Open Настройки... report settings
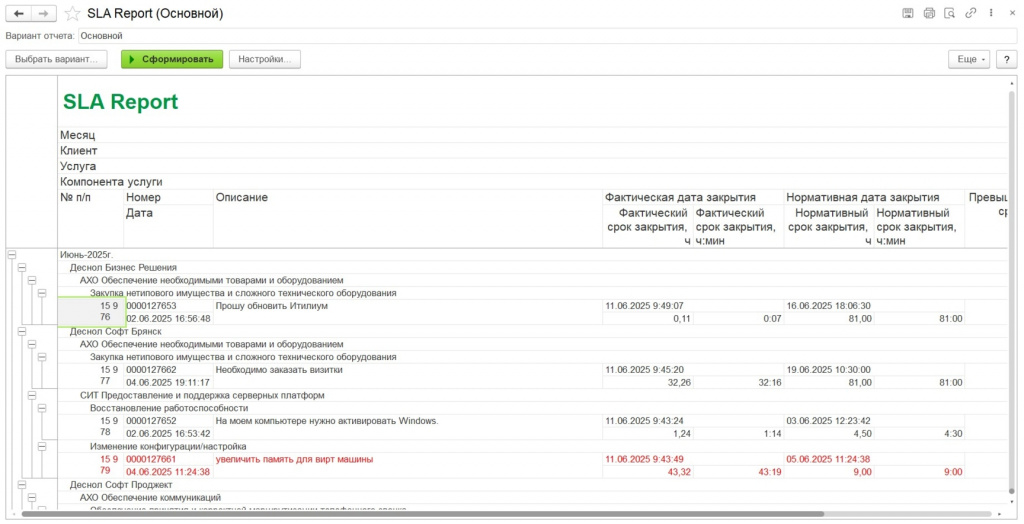 coord(264,59)
